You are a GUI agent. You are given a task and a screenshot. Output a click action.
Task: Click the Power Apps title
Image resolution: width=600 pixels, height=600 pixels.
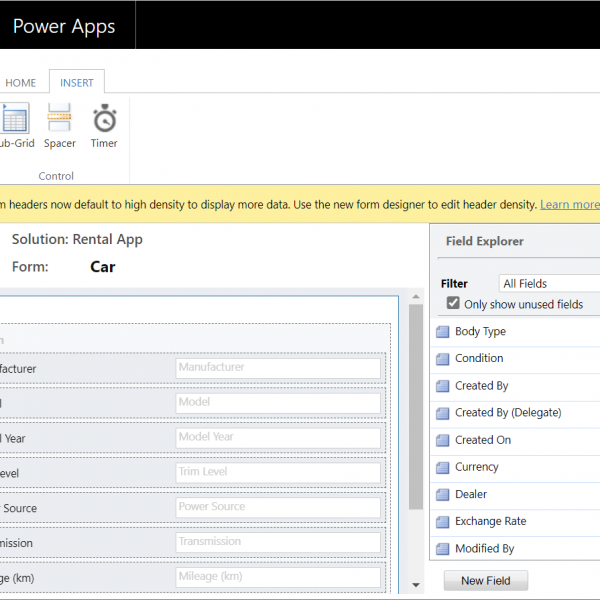[x=64, y=26]
